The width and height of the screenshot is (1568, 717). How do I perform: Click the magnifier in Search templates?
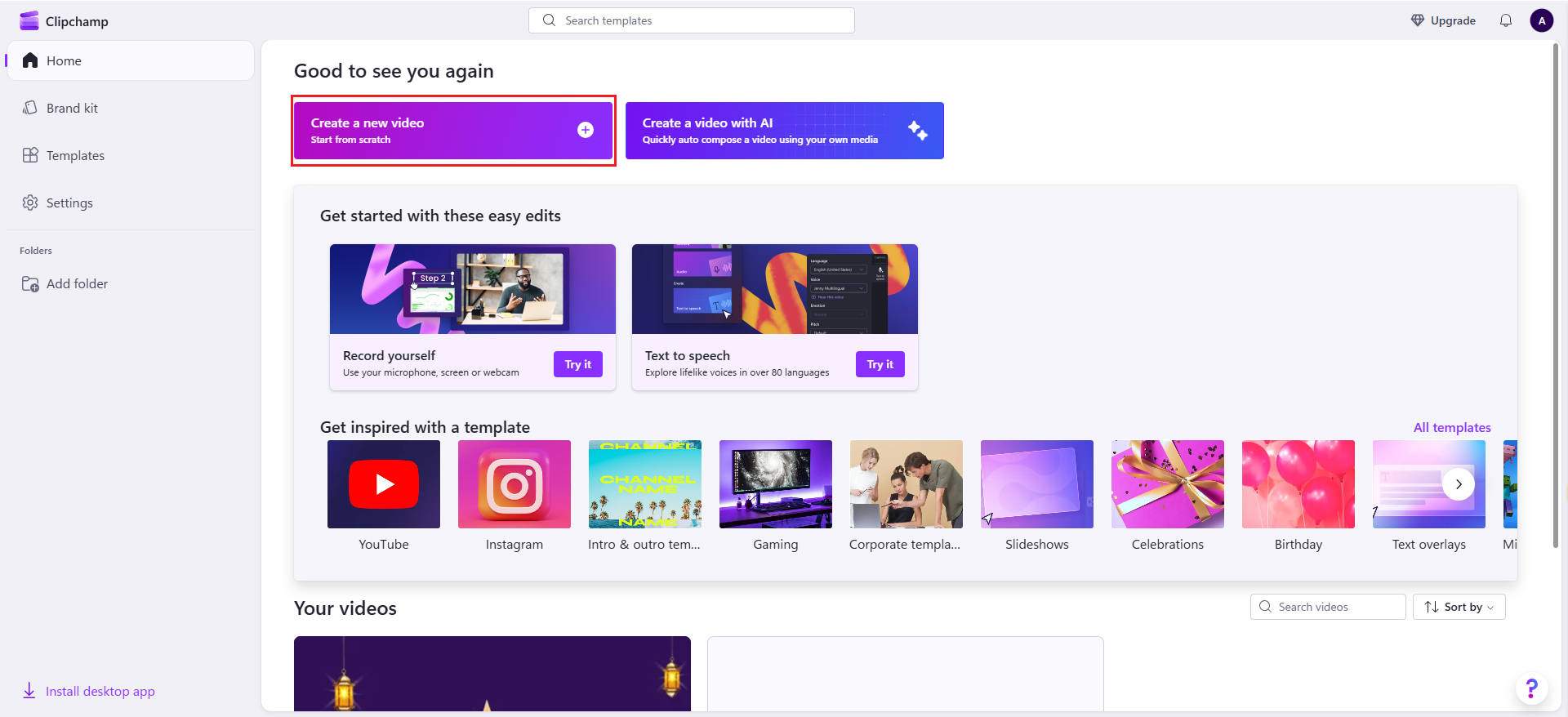[x=550, y=20]
